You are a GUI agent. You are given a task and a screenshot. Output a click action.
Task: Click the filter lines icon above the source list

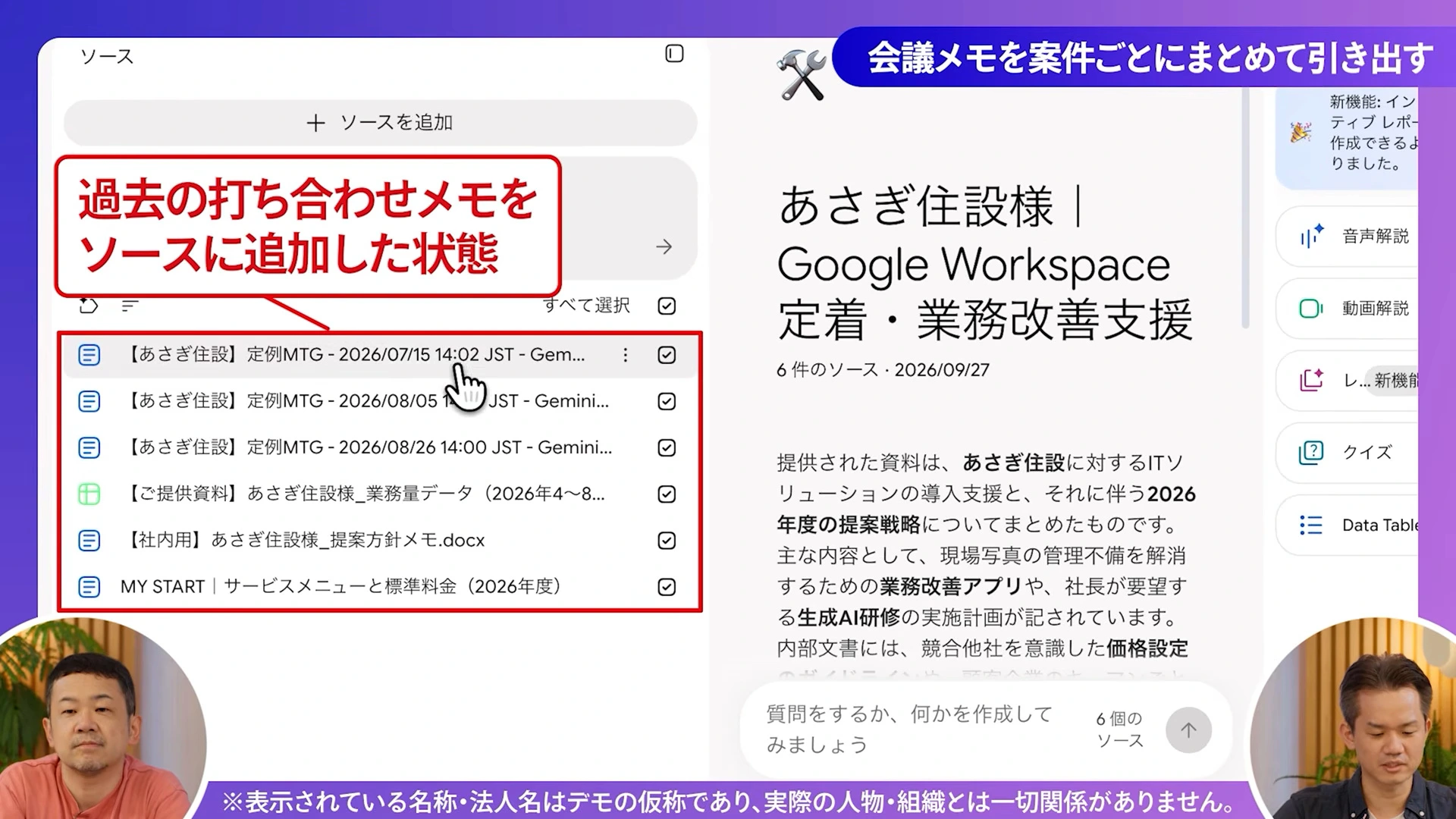pos(130,306)
